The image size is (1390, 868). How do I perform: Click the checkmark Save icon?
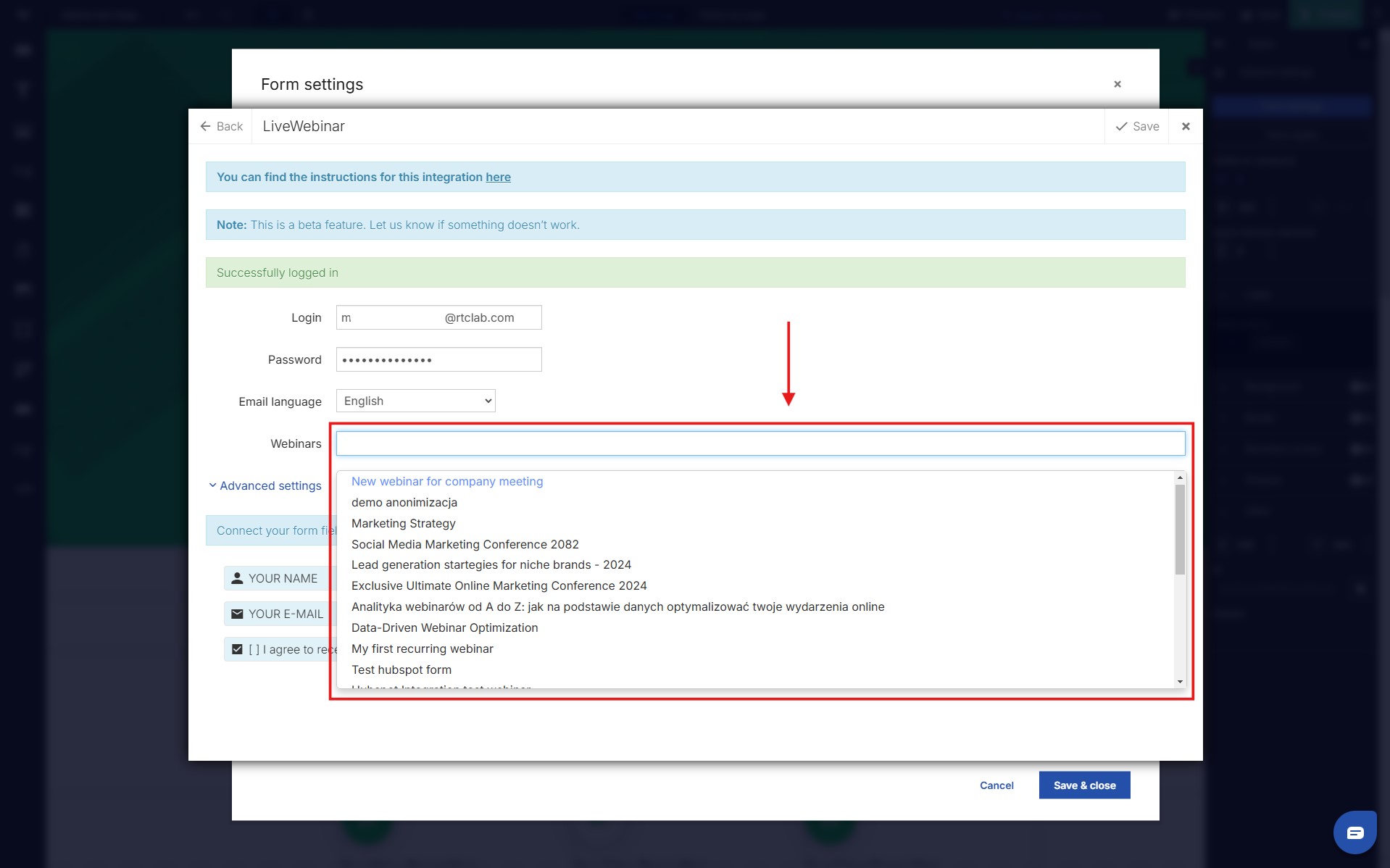1121,126
